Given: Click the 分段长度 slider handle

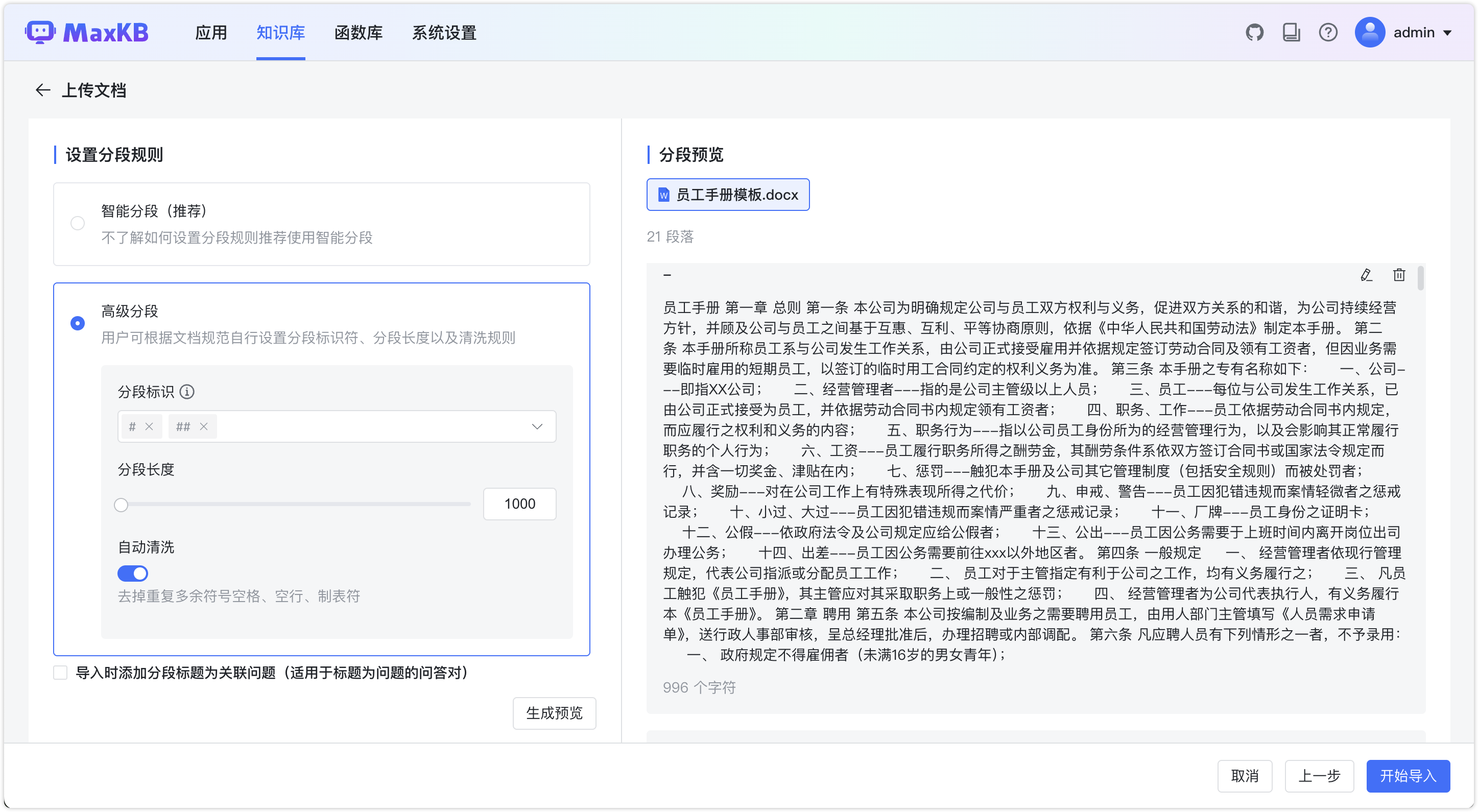Looking at the screenshot, I should click(x=121, y=505).
